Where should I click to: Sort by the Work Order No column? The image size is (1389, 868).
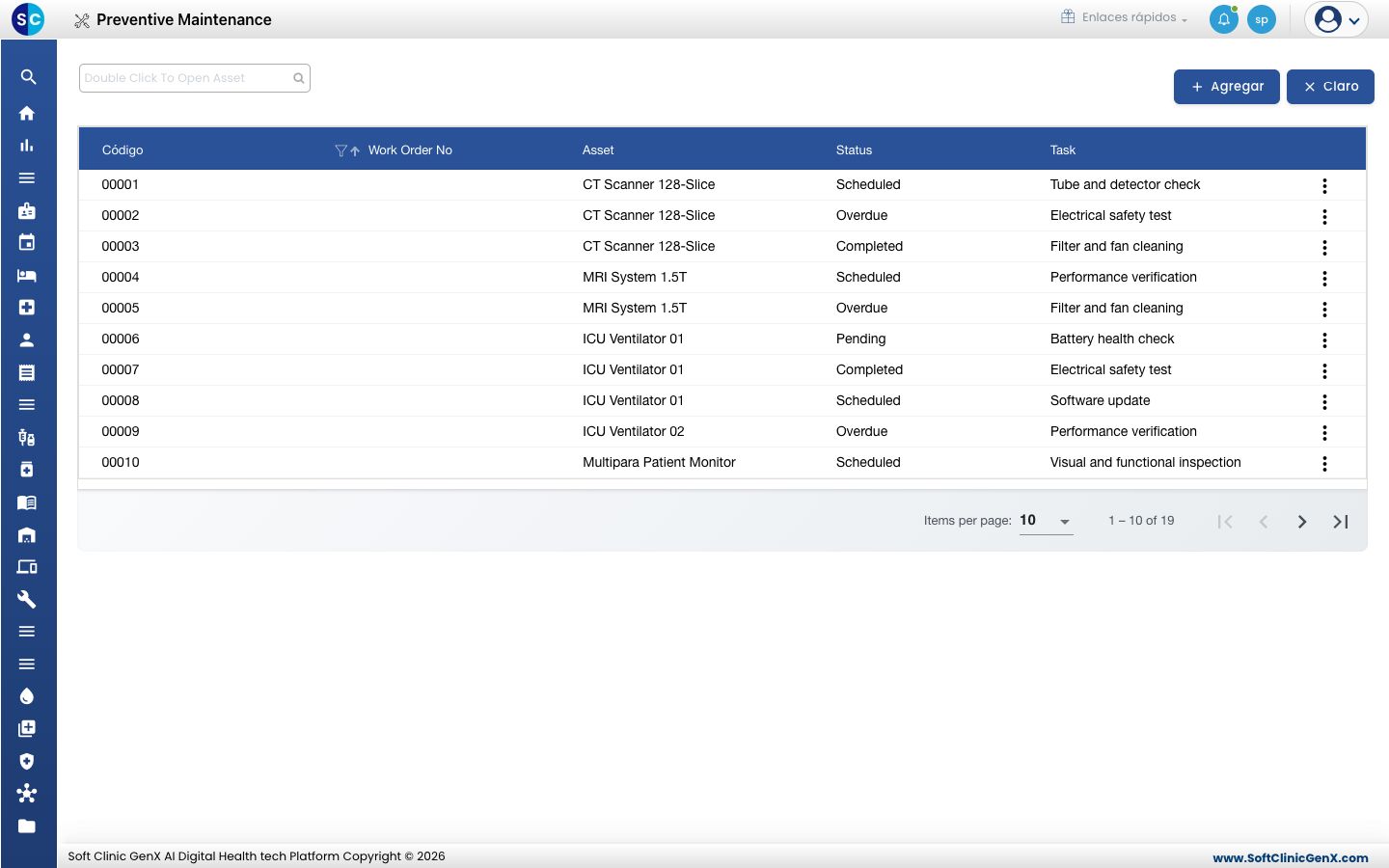tap(410, 150)
